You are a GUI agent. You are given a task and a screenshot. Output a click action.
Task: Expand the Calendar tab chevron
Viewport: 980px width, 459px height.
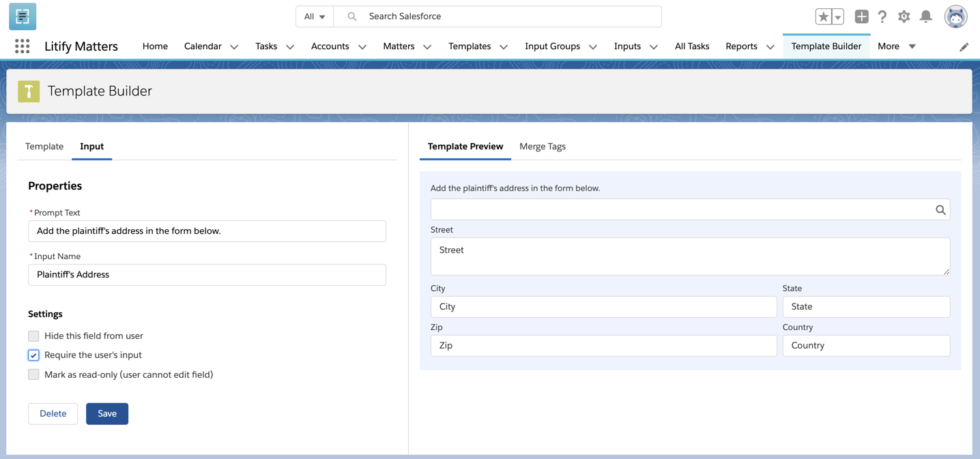[234, 47]
